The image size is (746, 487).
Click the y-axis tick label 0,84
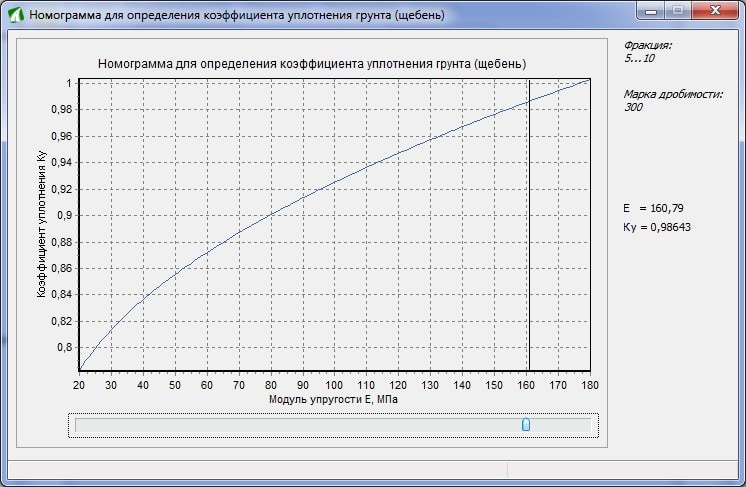[x=62, y=294]
